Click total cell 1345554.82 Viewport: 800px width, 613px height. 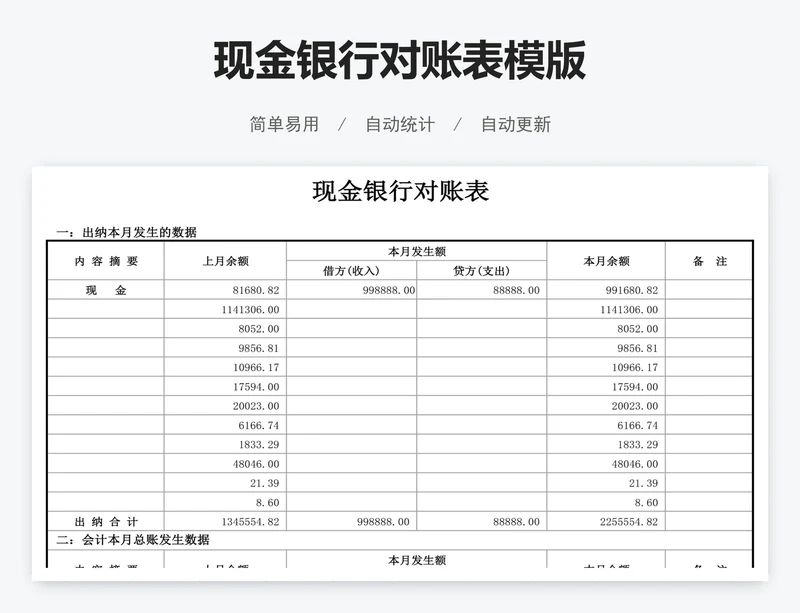click(x=226, y=522)
